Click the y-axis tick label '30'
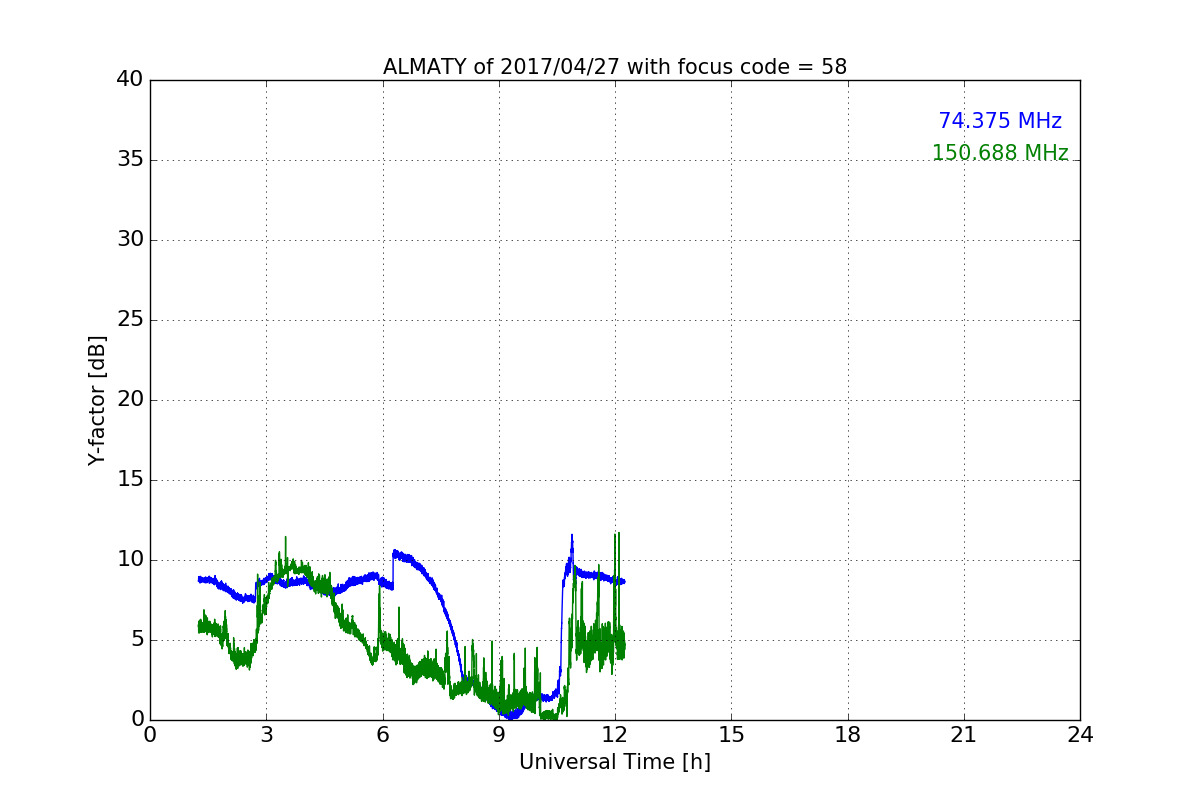 130,240
